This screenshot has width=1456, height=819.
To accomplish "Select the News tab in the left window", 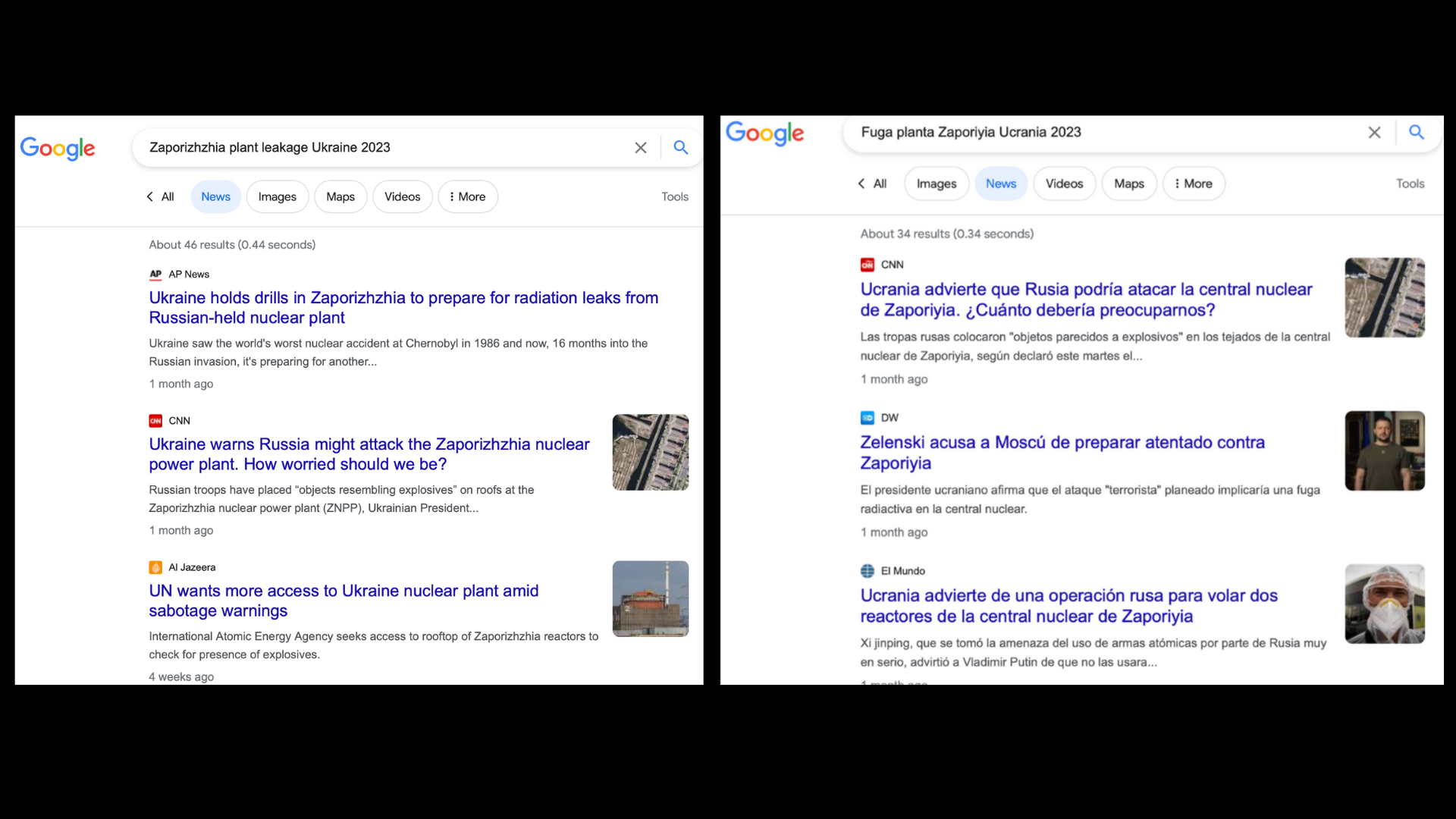I will pos(216,196).
